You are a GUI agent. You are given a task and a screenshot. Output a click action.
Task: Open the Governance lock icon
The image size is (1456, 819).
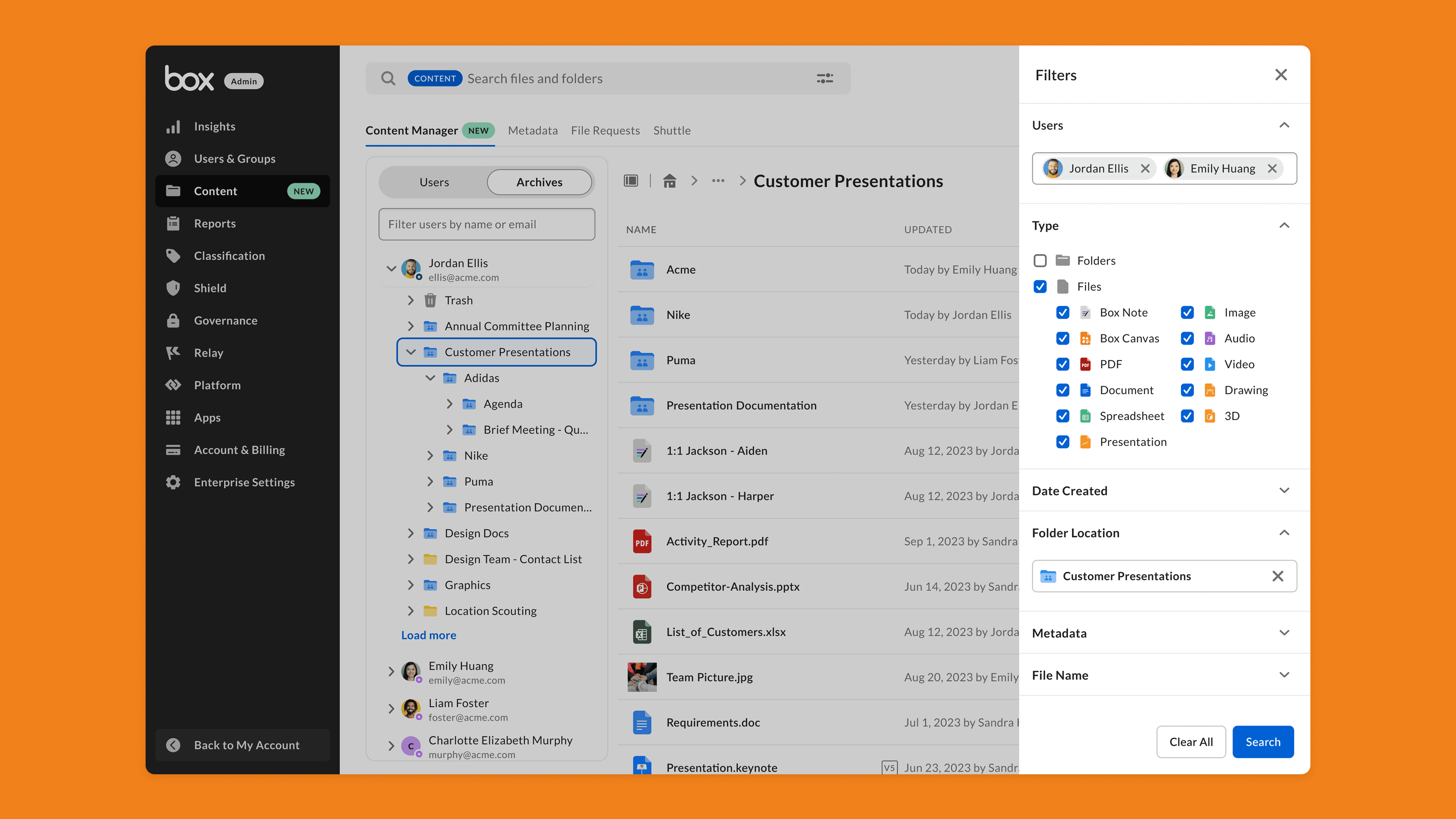coord(173,320)
